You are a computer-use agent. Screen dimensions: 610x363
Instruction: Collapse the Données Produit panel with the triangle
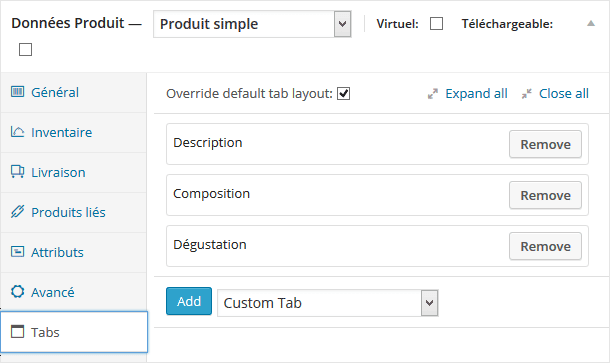point(591,23)
